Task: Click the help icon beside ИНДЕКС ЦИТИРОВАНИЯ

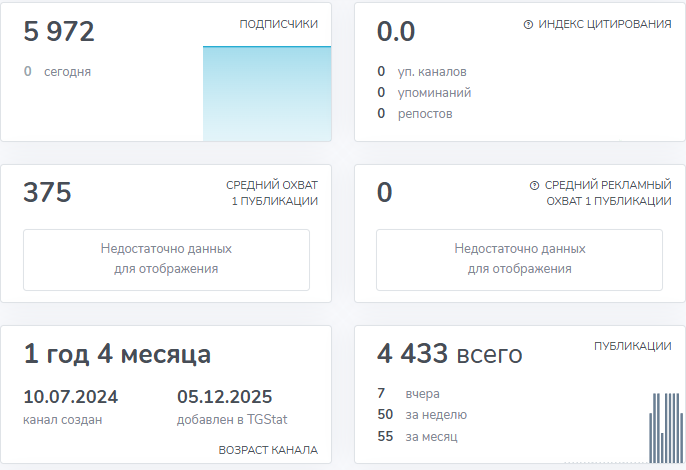Action: [x=528, y=24]
